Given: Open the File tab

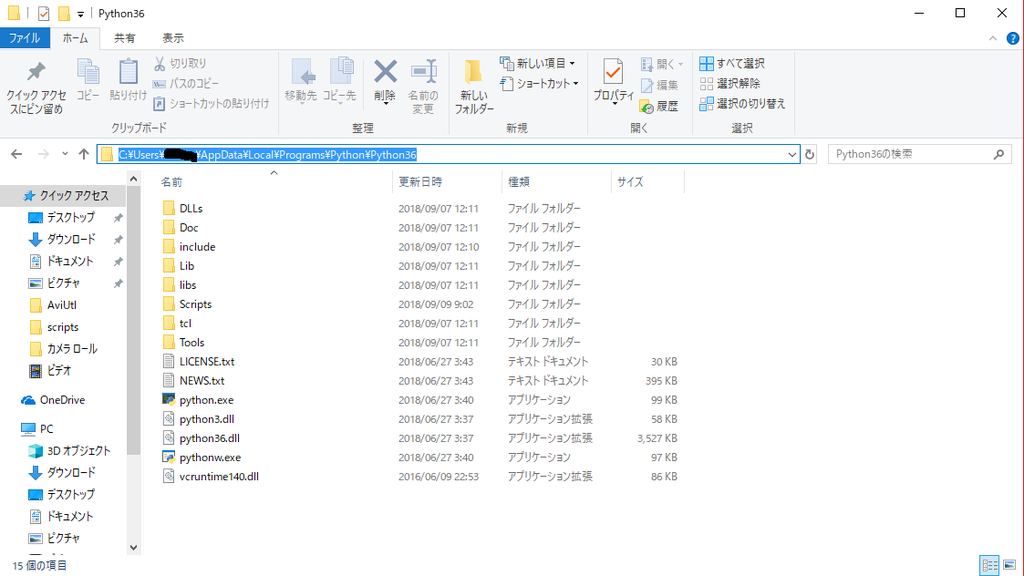Looking at the screenshot, I should click(x=24, y=38).
